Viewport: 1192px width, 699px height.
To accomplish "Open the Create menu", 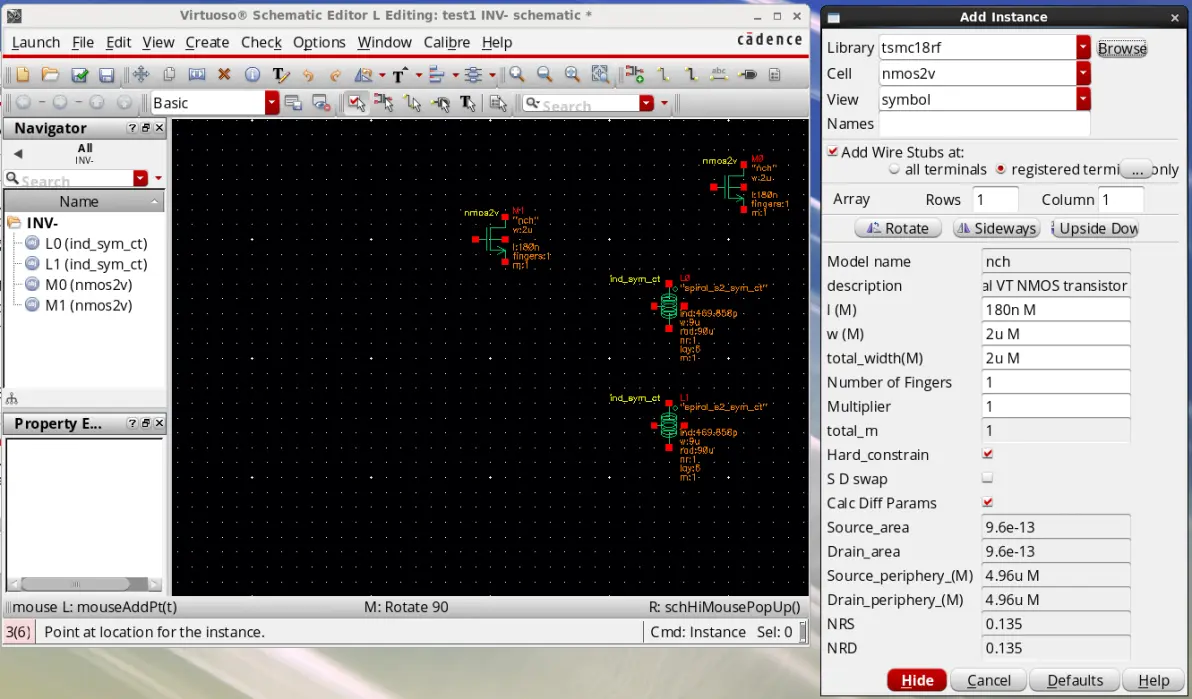I will pos(207,43).
